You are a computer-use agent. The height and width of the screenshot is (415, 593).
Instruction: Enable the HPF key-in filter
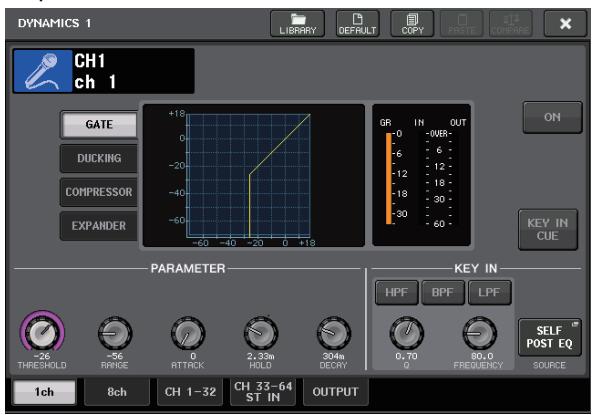pyautogui.click(x=396, y=292)
